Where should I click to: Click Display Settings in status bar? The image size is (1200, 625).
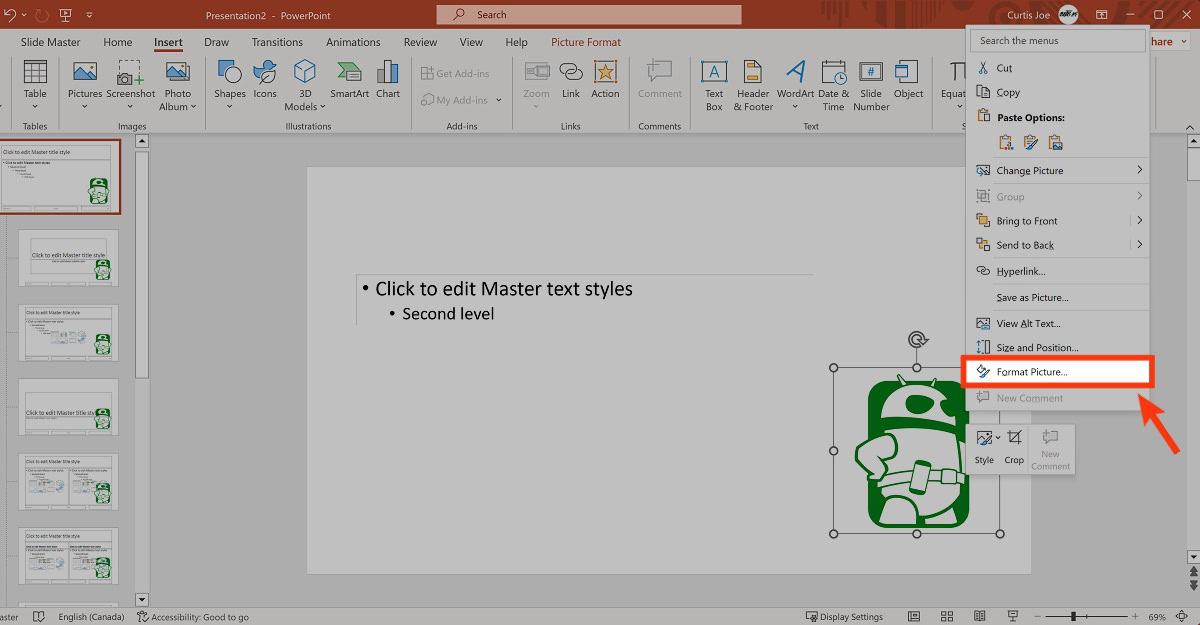(x=844, y=617)
